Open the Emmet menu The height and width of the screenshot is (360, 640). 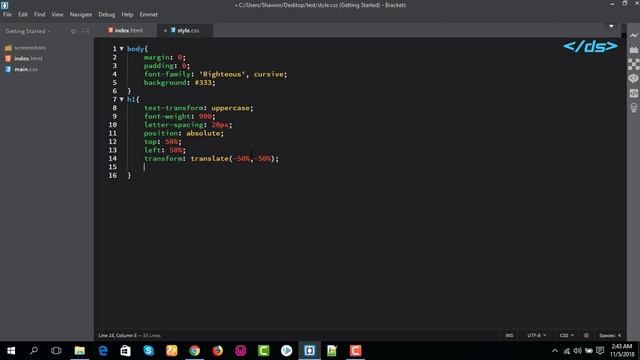tap(149, 14)
